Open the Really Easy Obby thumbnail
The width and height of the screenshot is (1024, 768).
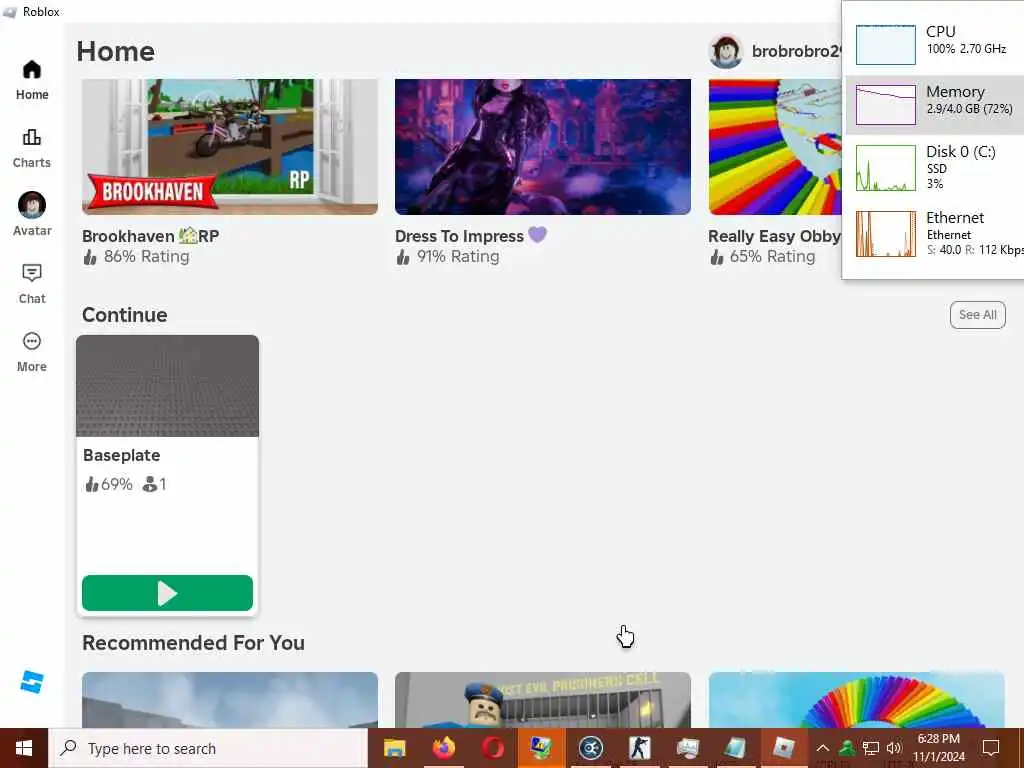pyautogui.click(x=775, y=147)
